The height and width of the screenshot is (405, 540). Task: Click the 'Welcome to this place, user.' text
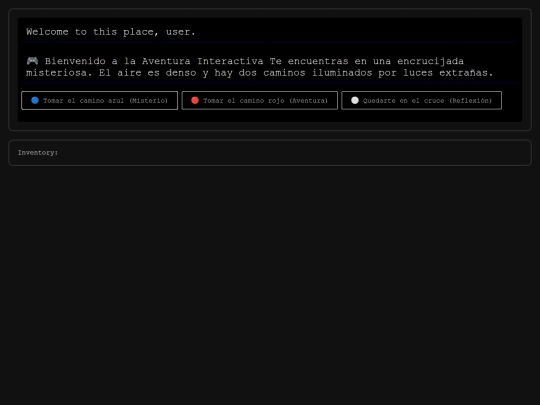coord(111,32)
